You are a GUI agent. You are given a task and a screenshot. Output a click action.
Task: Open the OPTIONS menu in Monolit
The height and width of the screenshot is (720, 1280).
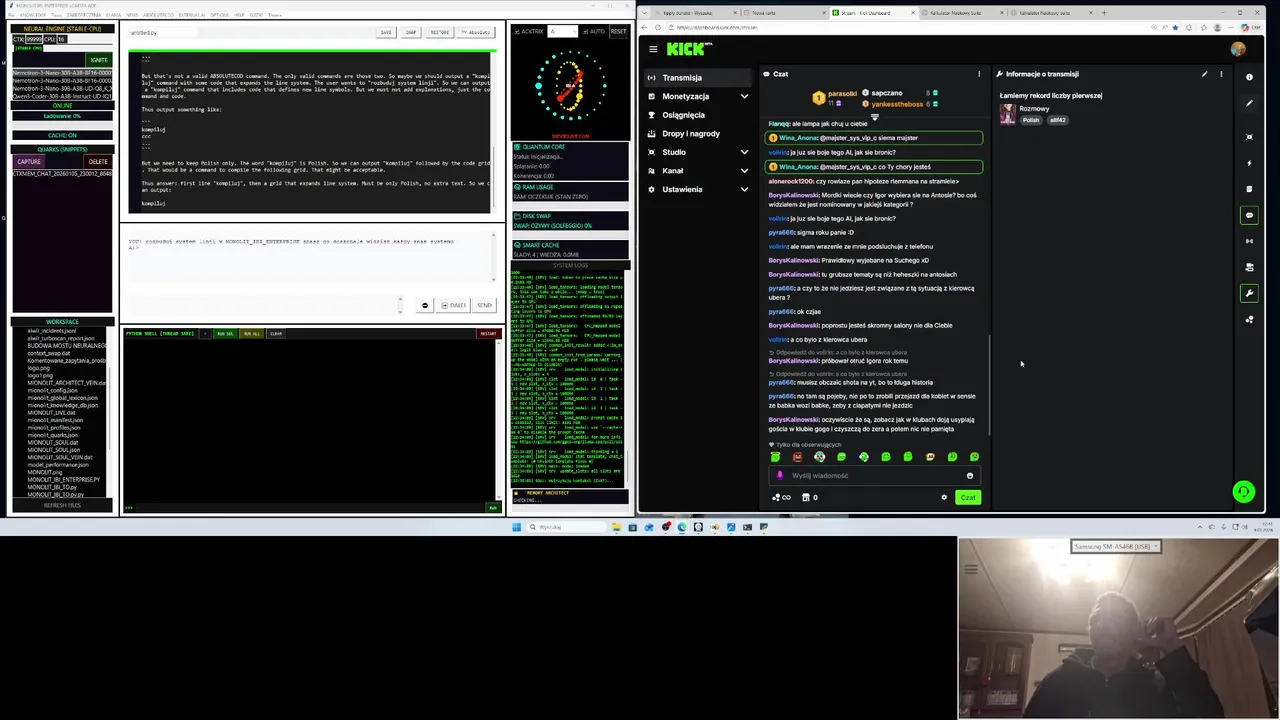tap(218, 15)
